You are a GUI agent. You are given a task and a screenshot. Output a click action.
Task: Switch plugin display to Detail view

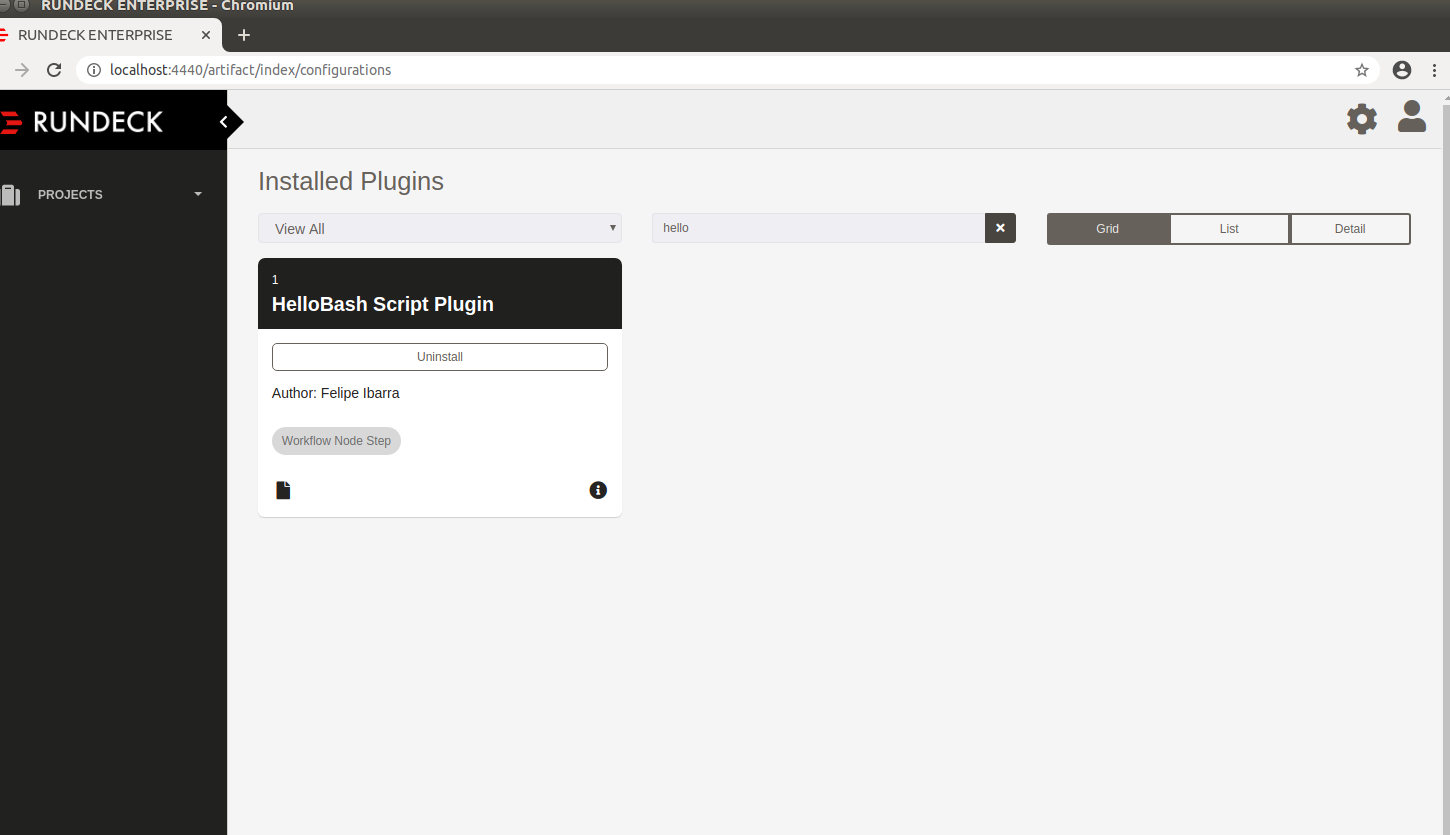(x=1350, y=228)
